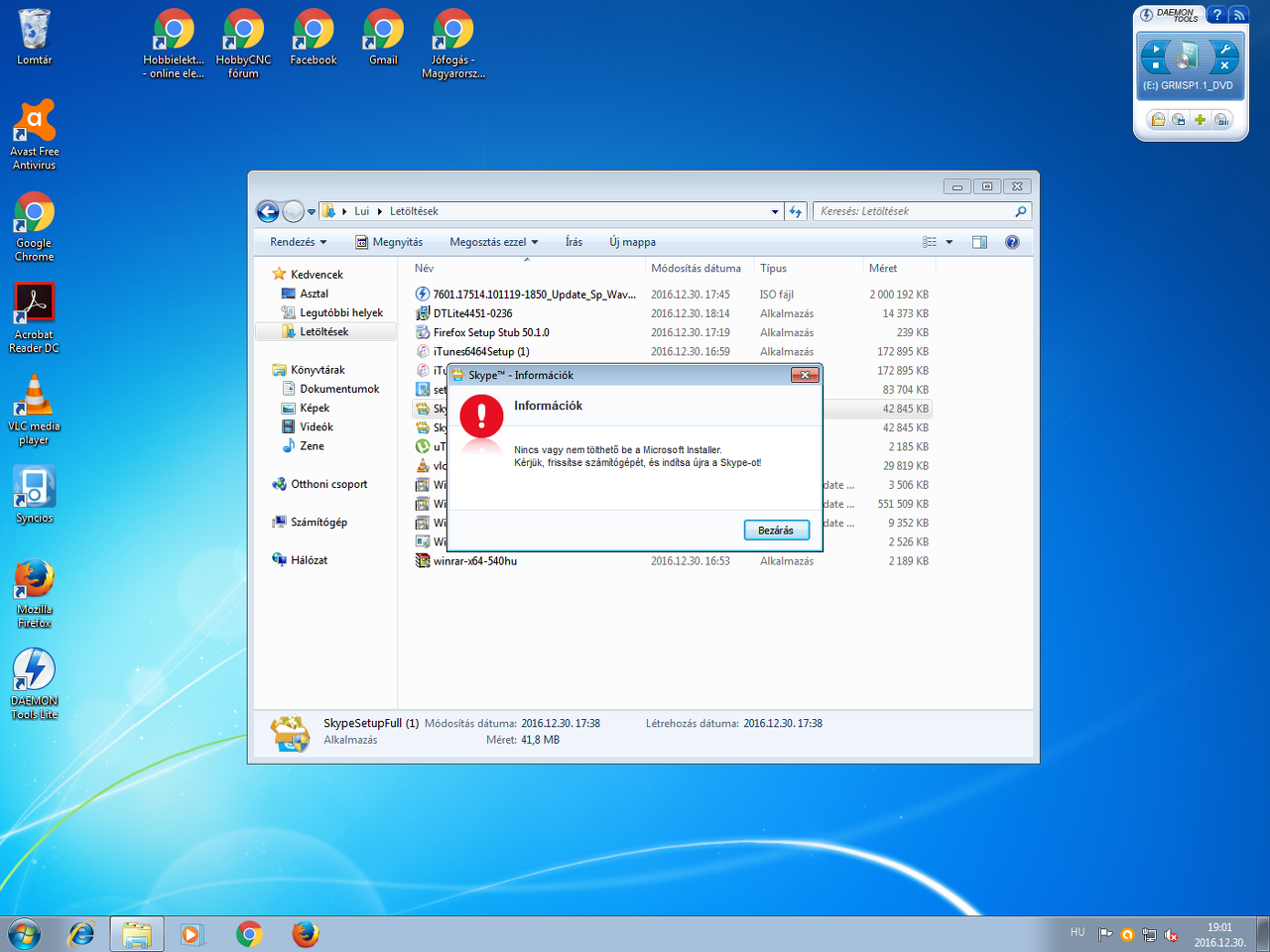
Task: Click the stop/unmount button in DAEMON Tools gadget
Action: tap(1155, 65)
